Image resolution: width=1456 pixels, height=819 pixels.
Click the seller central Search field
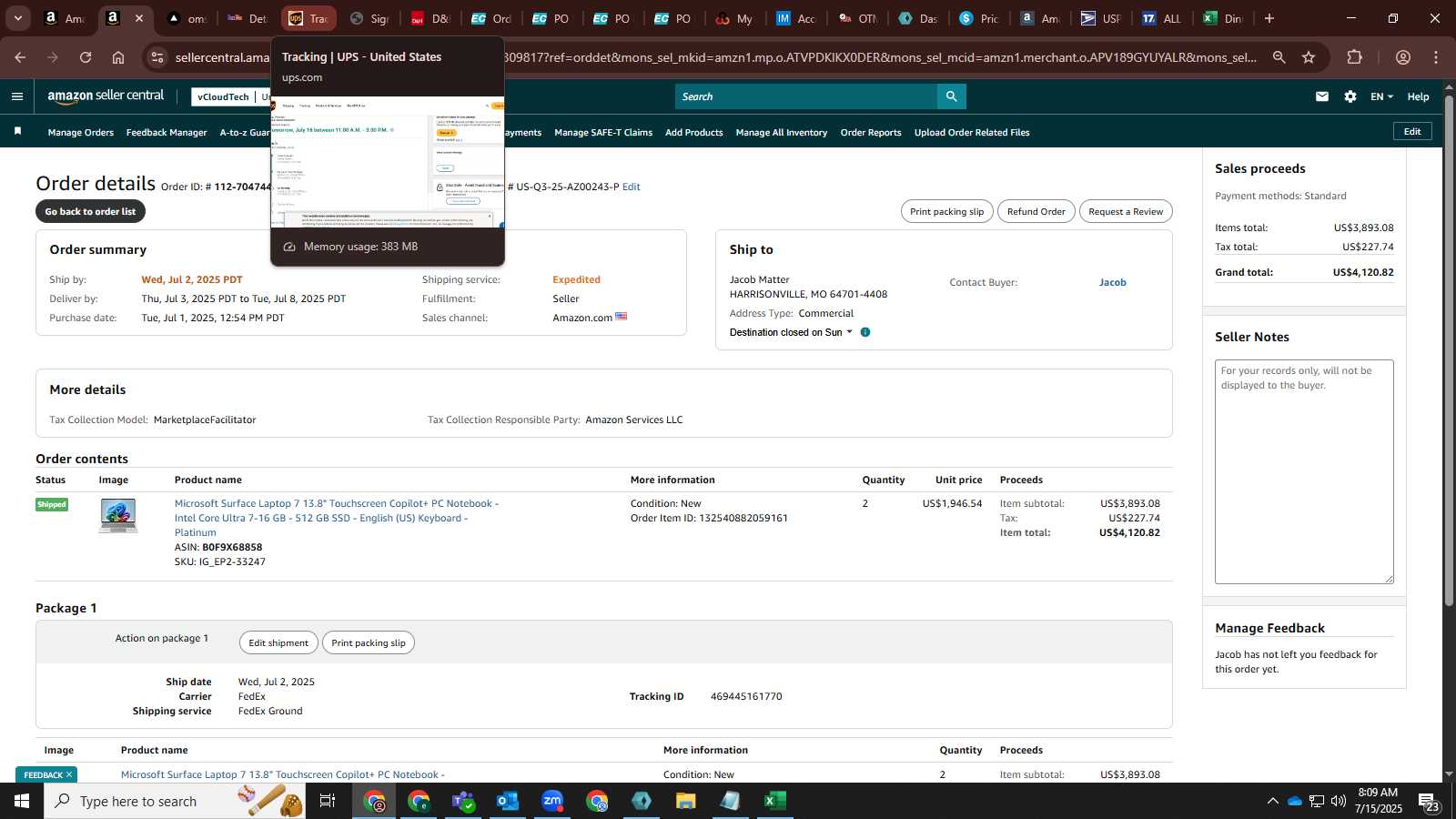point(806,96)
